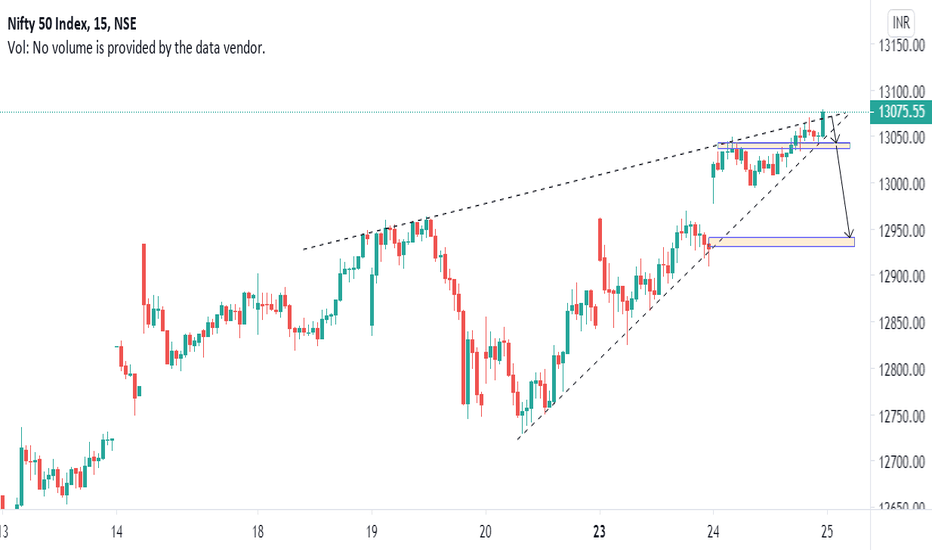The width and height of the screenshot is (932, 550).
Task: Click the long downward arrow drawing
Action: pos(845,190)
